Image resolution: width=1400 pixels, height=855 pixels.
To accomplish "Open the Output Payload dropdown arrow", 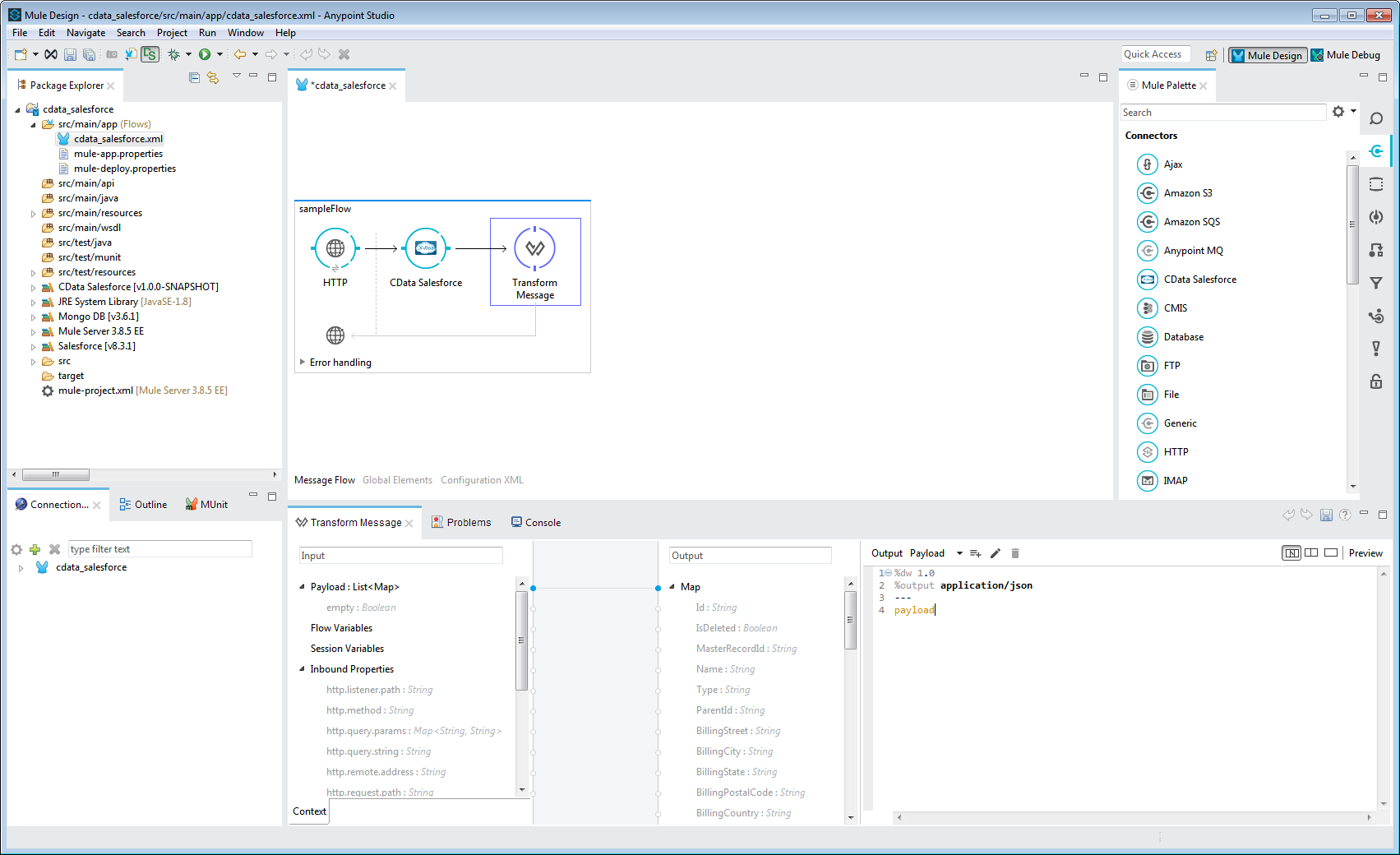I will [959, 553].
